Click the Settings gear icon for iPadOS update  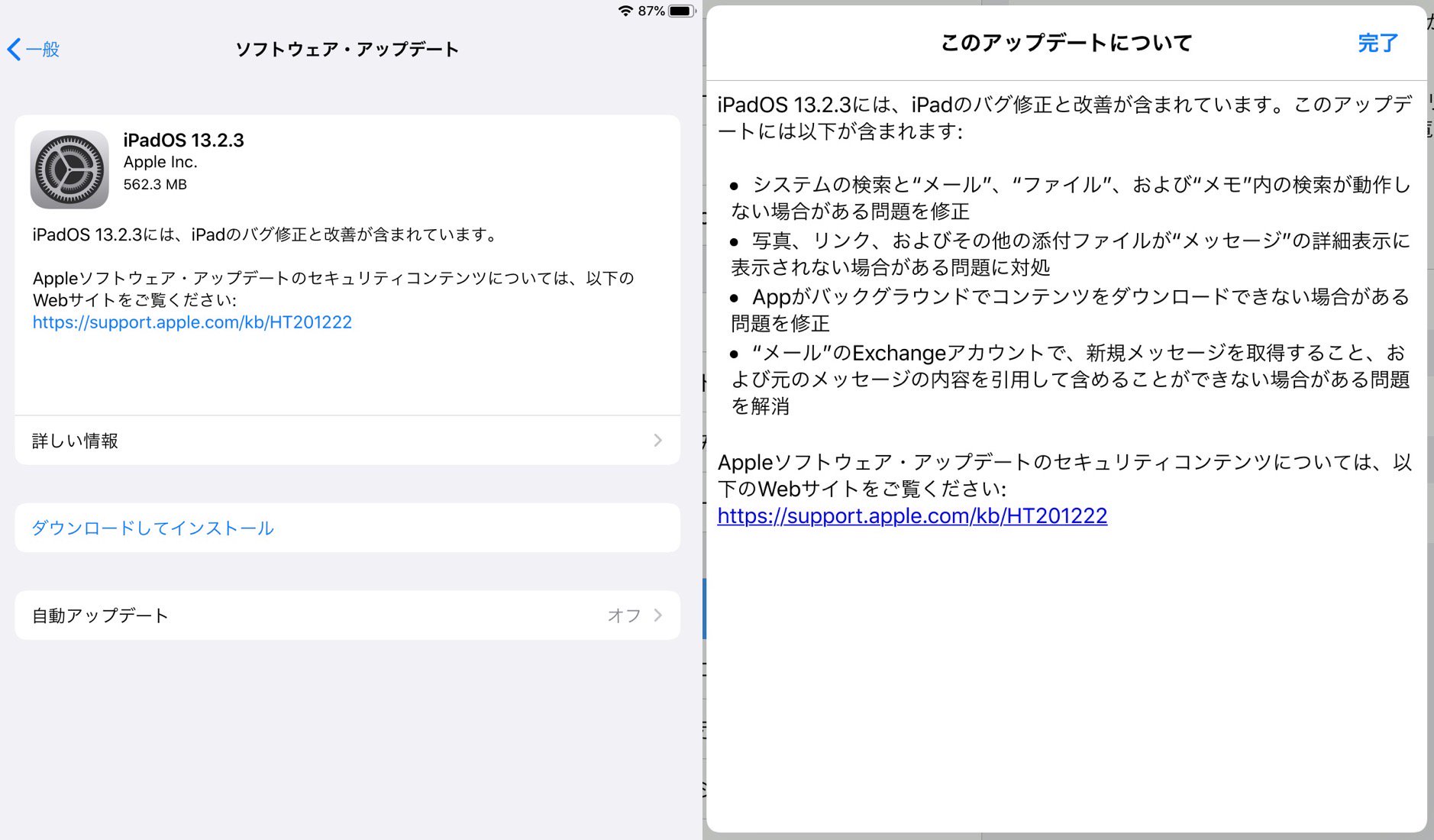[x=69, y=170]
